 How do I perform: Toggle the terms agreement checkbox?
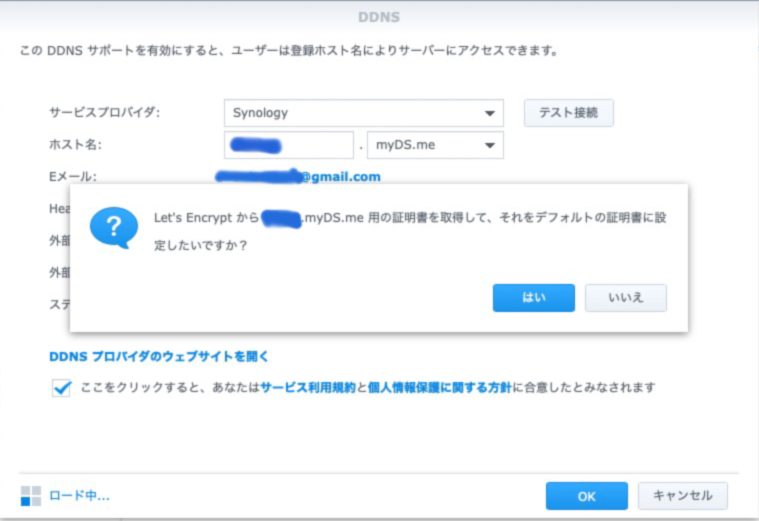(x=61, y=388)
